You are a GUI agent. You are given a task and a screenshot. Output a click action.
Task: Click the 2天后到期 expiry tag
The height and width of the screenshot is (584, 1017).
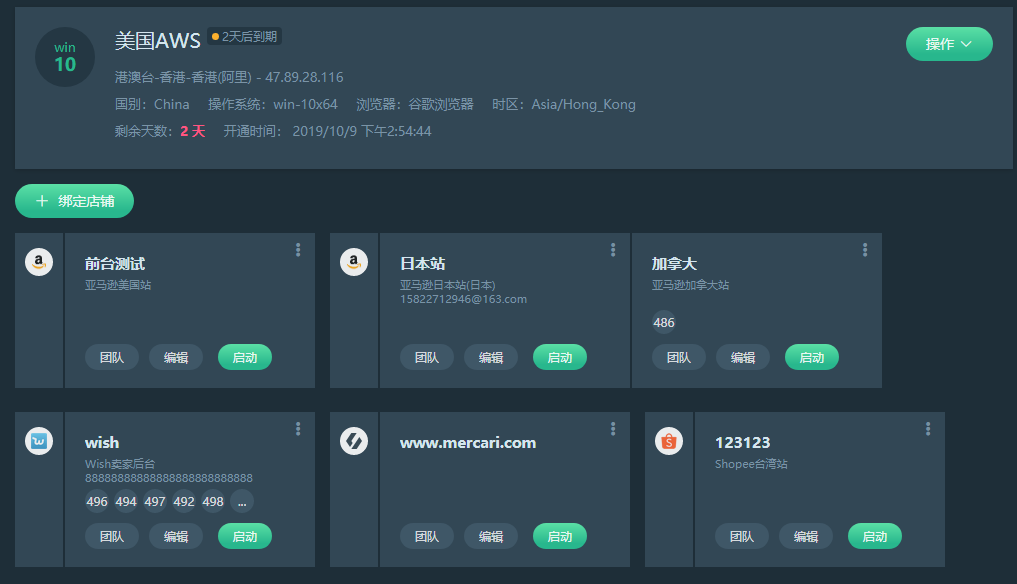pyautogui.click(x=245, y=37)
